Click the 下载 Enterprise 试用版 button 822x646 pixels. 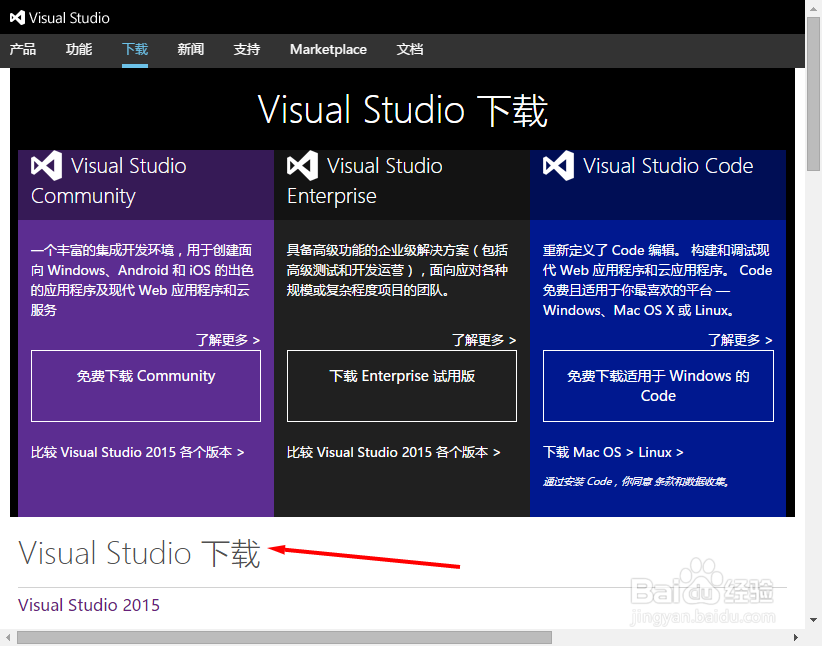[401, 386]
